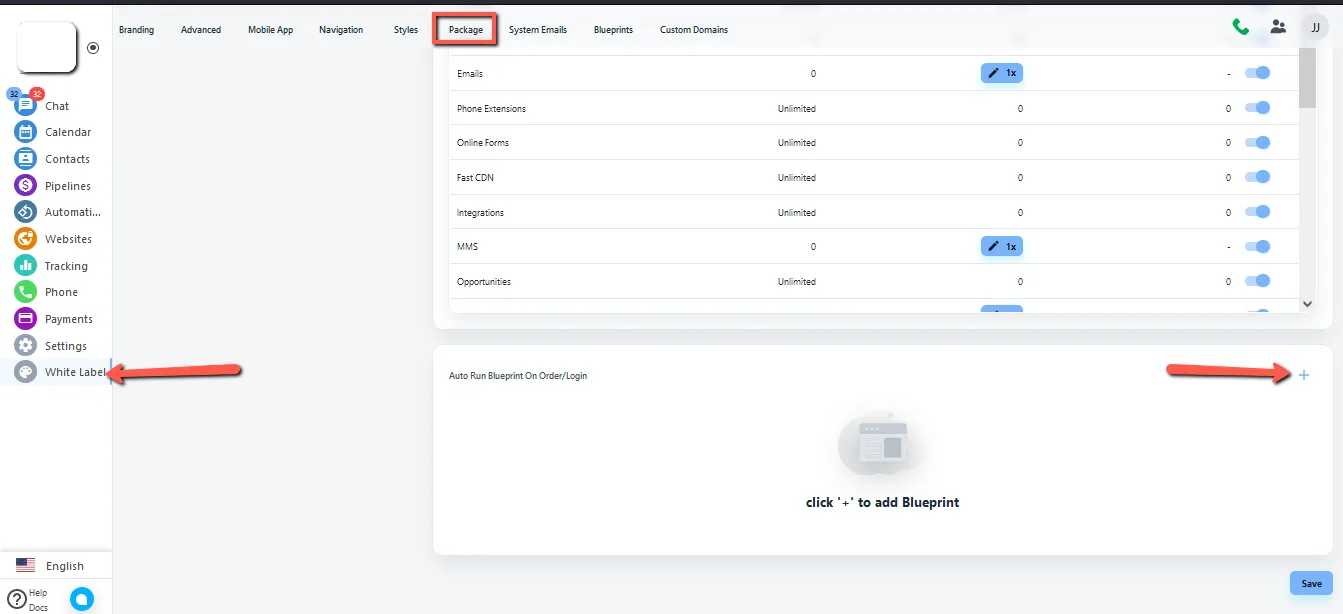
Task: Select the Package tab
Action: click(465, 30)
